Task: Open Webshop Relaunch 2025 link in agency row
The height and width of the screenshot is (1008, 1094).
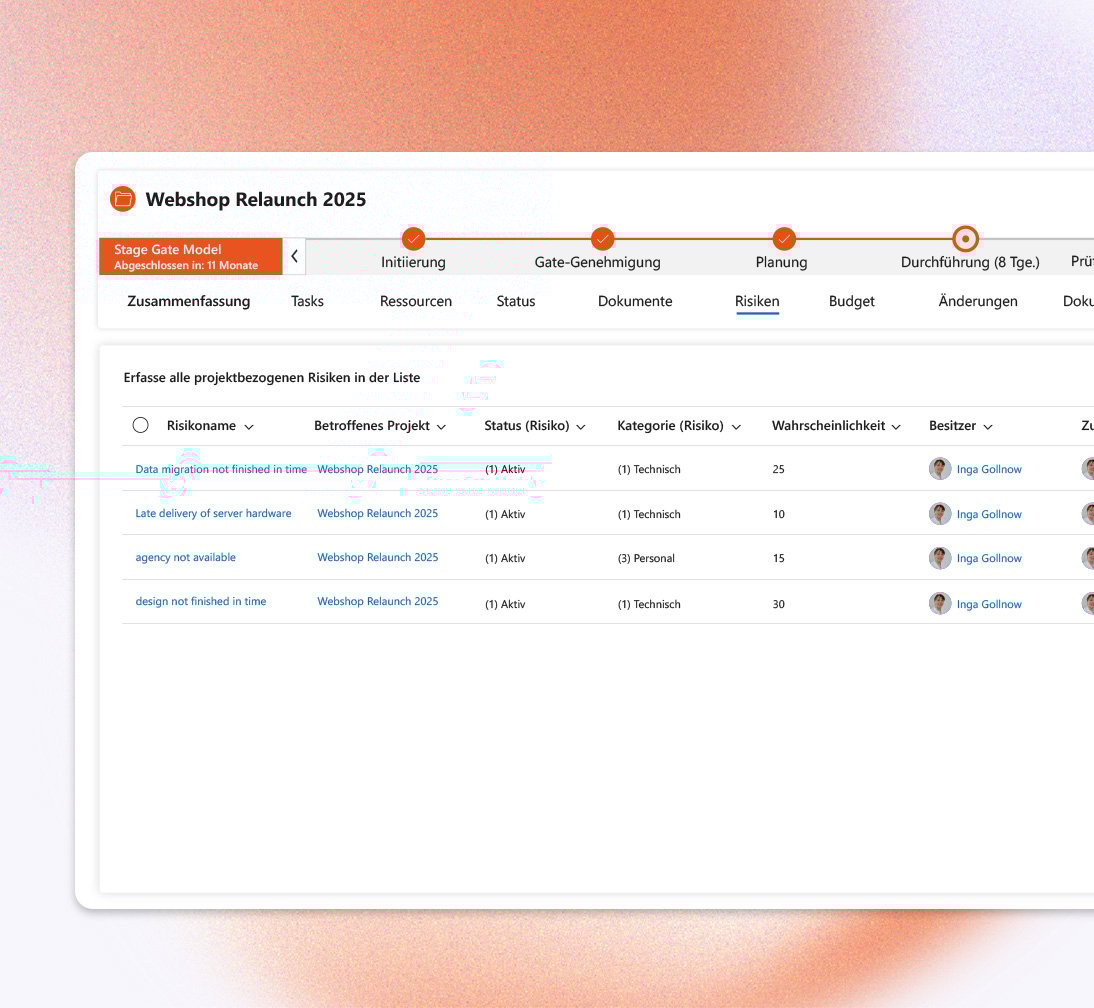Action: pyautogui.click(x=377, y=557)
